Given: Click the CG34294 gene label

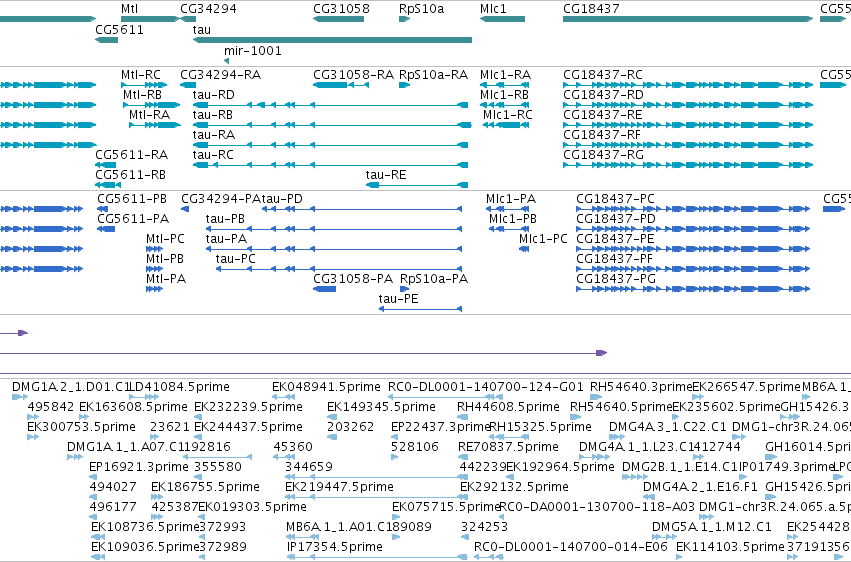Looking at the screenshot, I should point(208,9).
